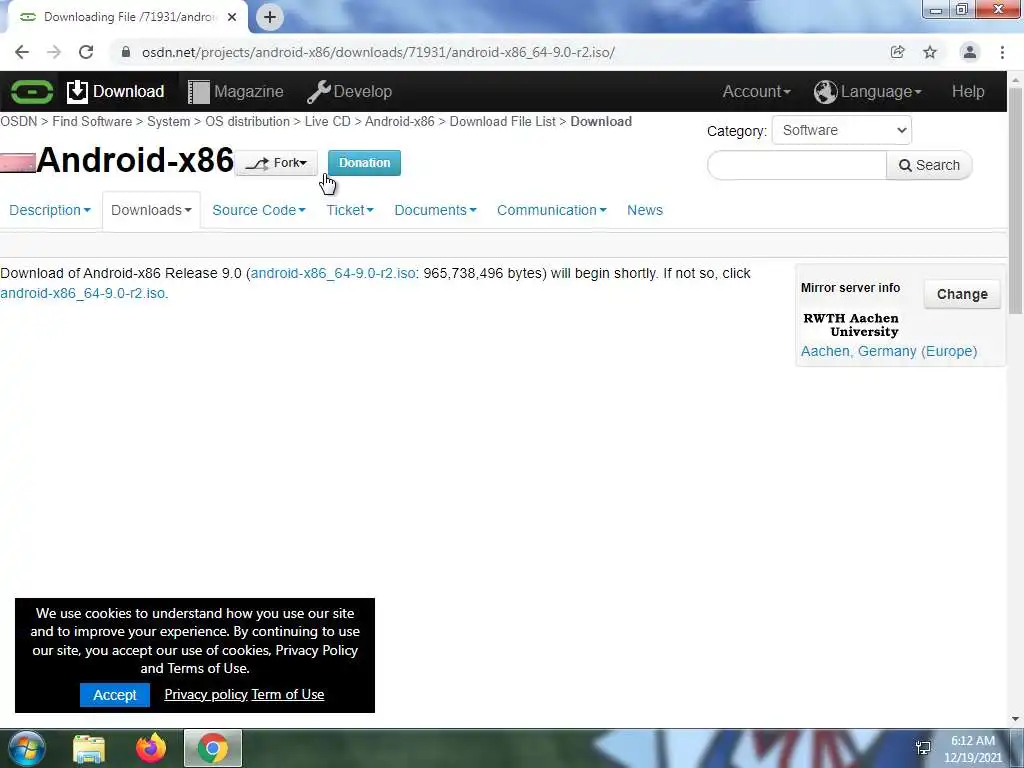The height and width of the screenshot is (768, 1024).
Task: Launch Firefox from taskbar
Action: coord(151,748)
